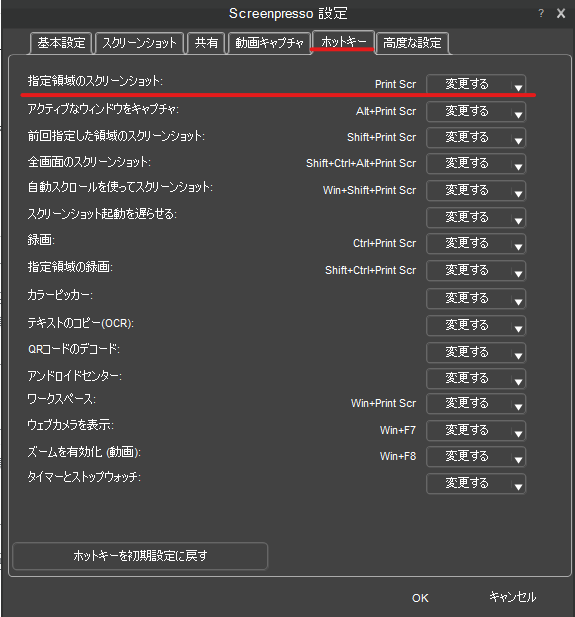Go to the 高度な設定 tab
Image resolution: width=575 pixels, height=617 pixels.
point(412,43)
